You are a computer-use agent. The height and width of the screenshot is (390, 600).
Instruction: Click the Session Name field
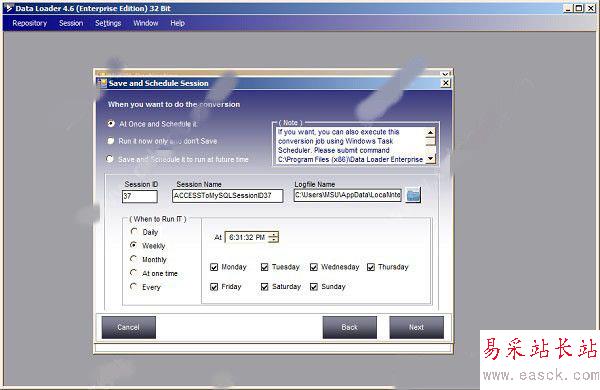pyautogui.click(x=228, y=196)
